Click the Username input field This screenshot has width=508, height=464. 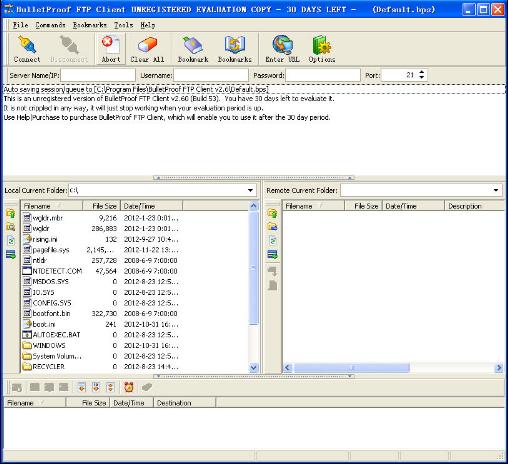[211, 75]
